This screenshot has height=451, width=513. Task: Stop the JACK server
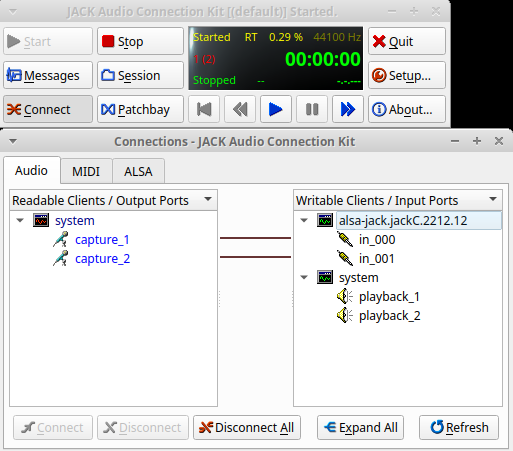140,41
